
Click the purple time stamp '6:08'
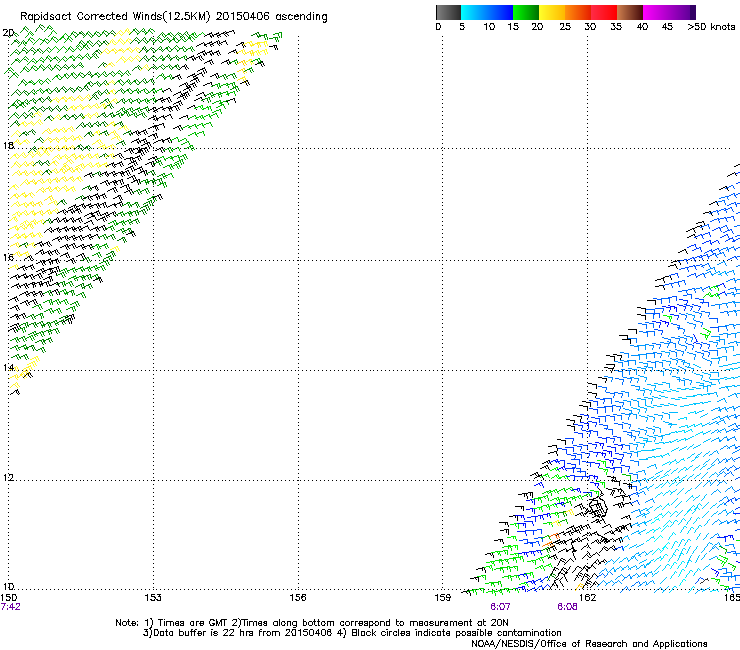click(567, 607)
